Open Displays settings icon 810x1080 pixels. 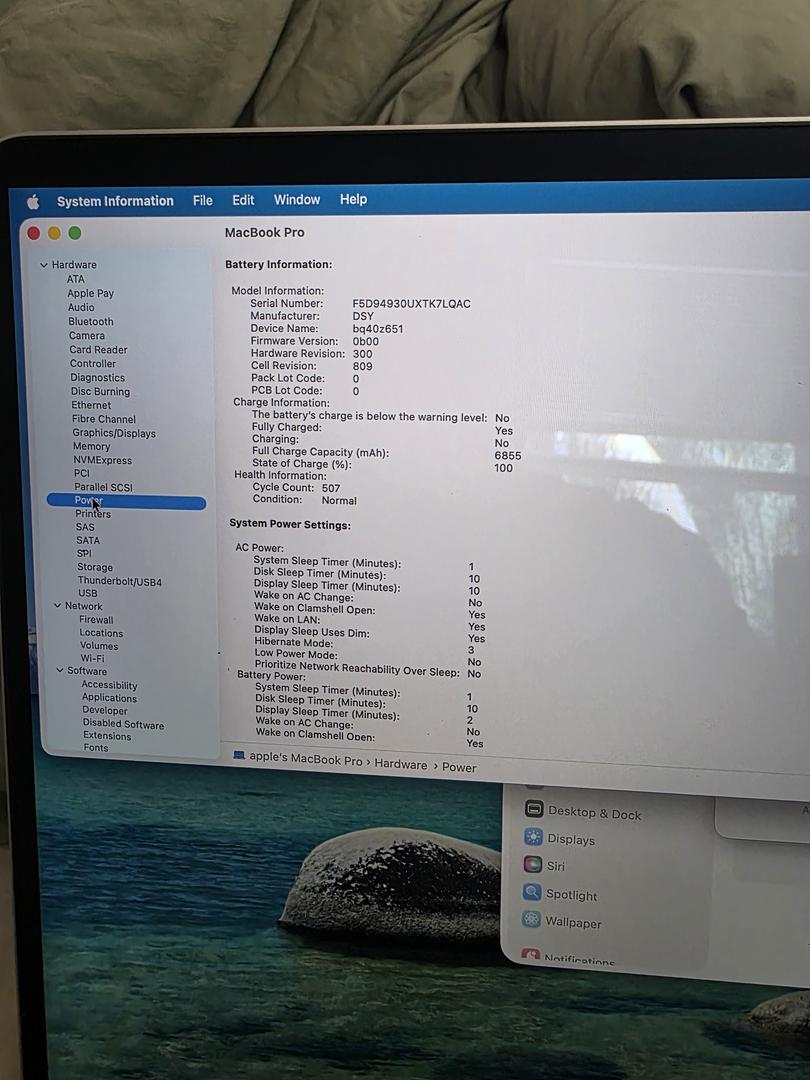[534, 838]
